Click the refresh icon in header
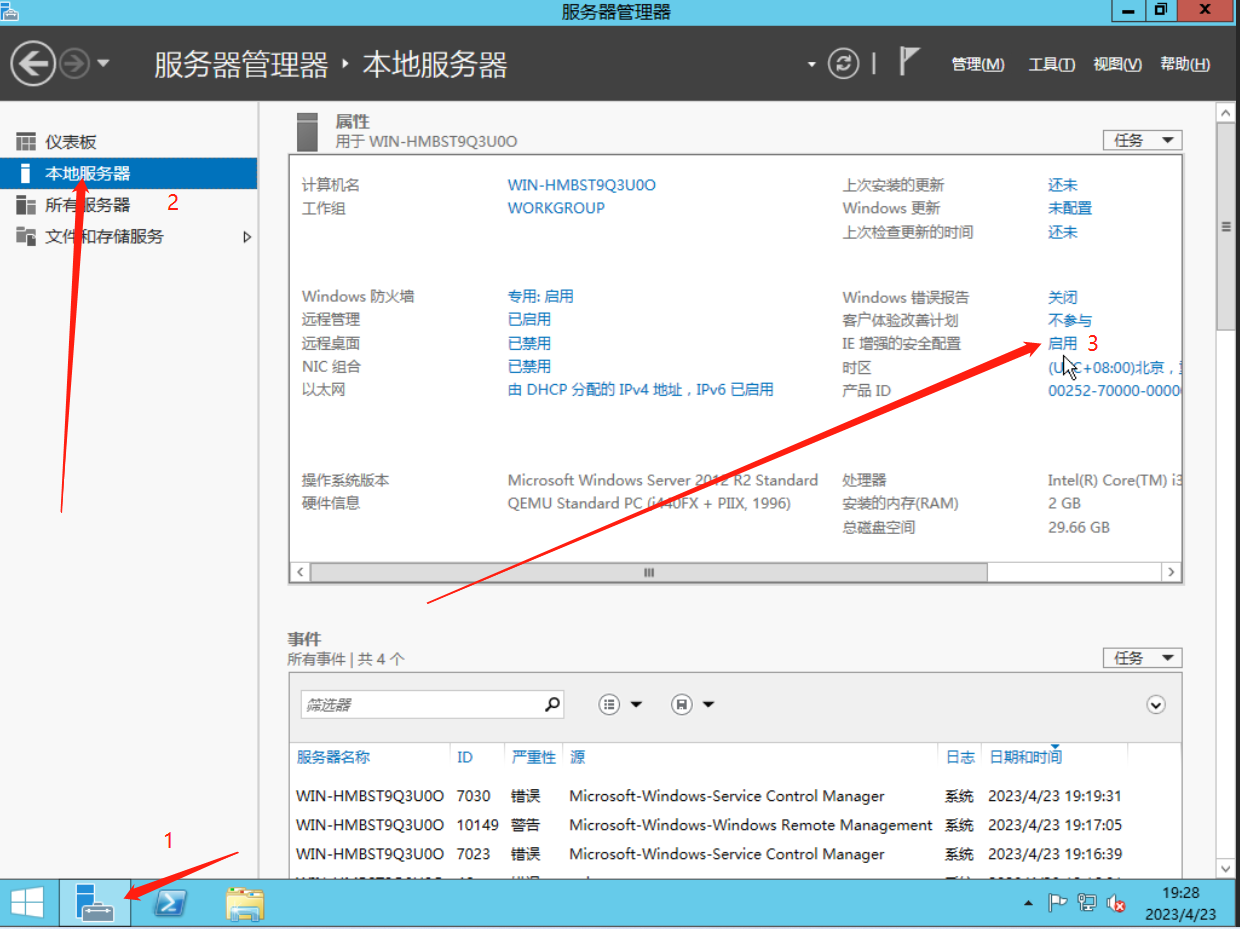This screenshot has height=929, width=1240. [x=844, y=64]
